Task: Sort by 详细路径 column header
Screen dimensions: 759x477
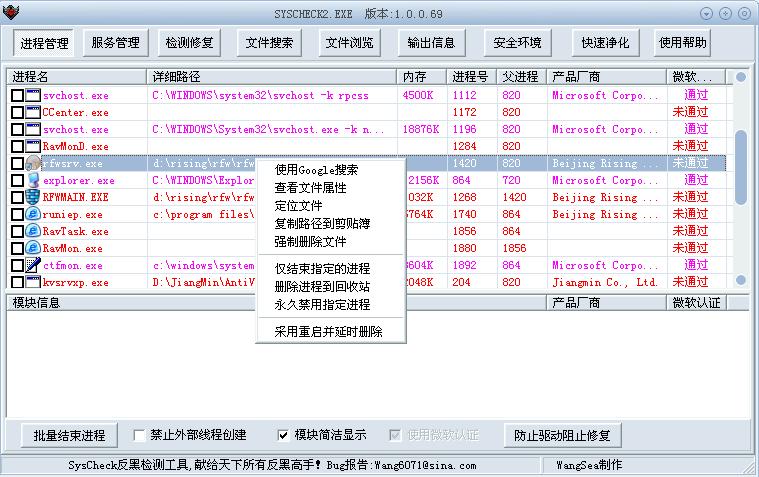Action: click(x=271, y=77)
